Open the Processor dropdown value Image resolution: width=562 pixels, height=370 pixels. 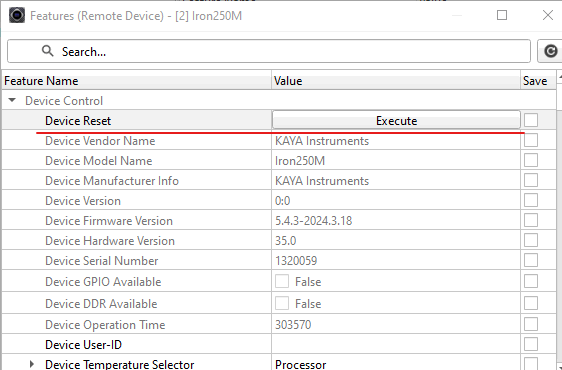tap(396, 364)
